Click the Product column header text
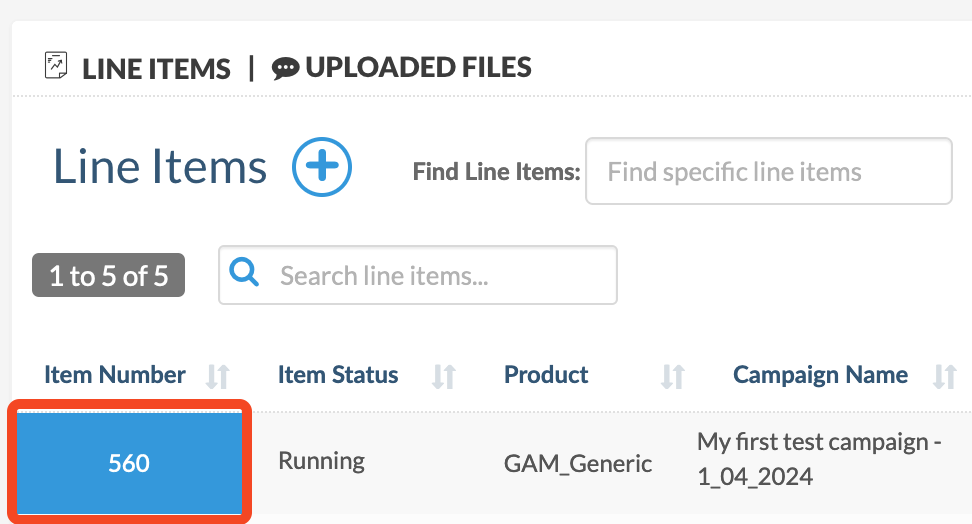Image resolution: width=972 pixels, height=524 pixels. click(x=546, y=375)
